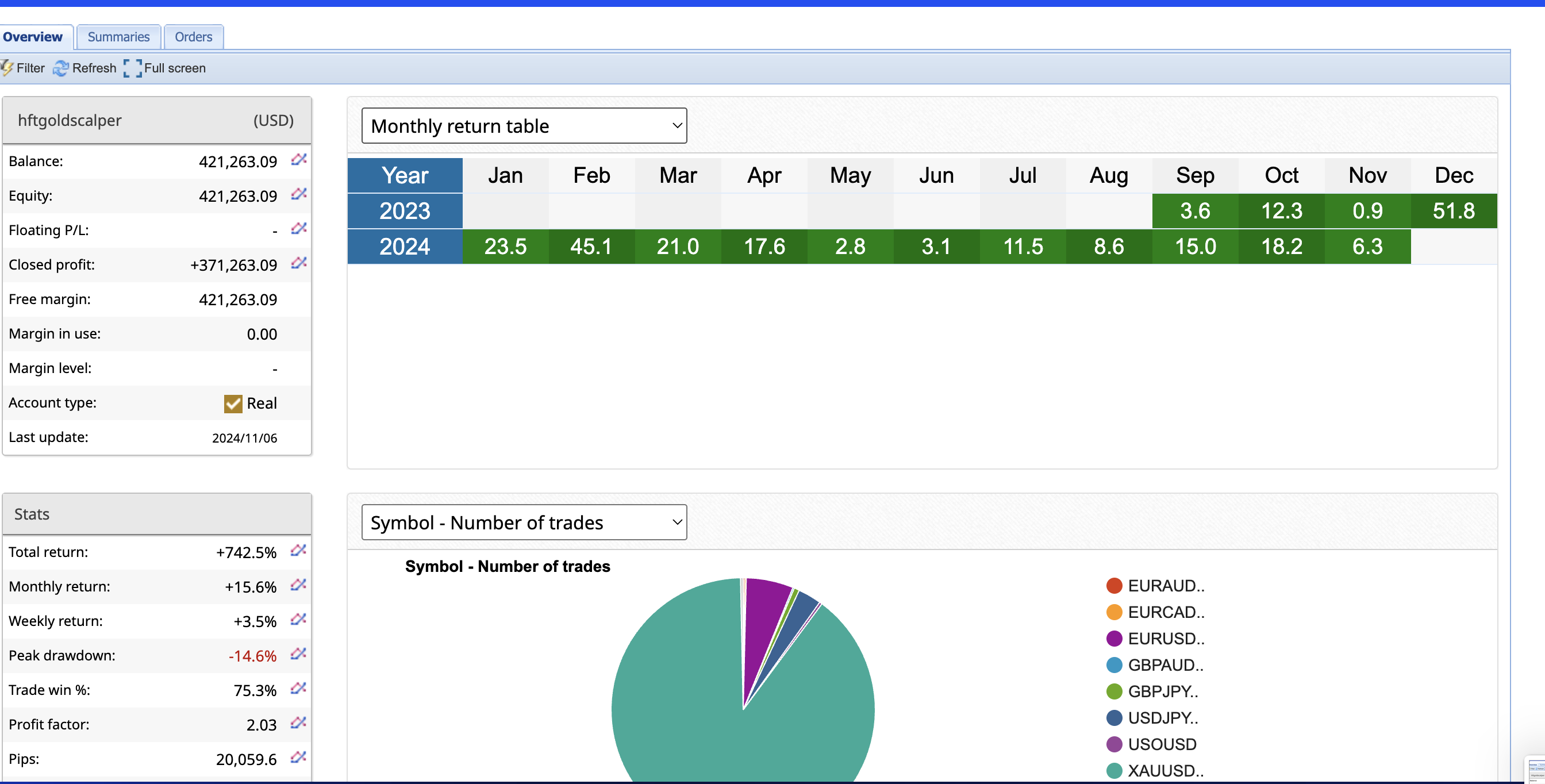Toggle EURUSD legend entry in pie chart

(x=1165, y=639)
